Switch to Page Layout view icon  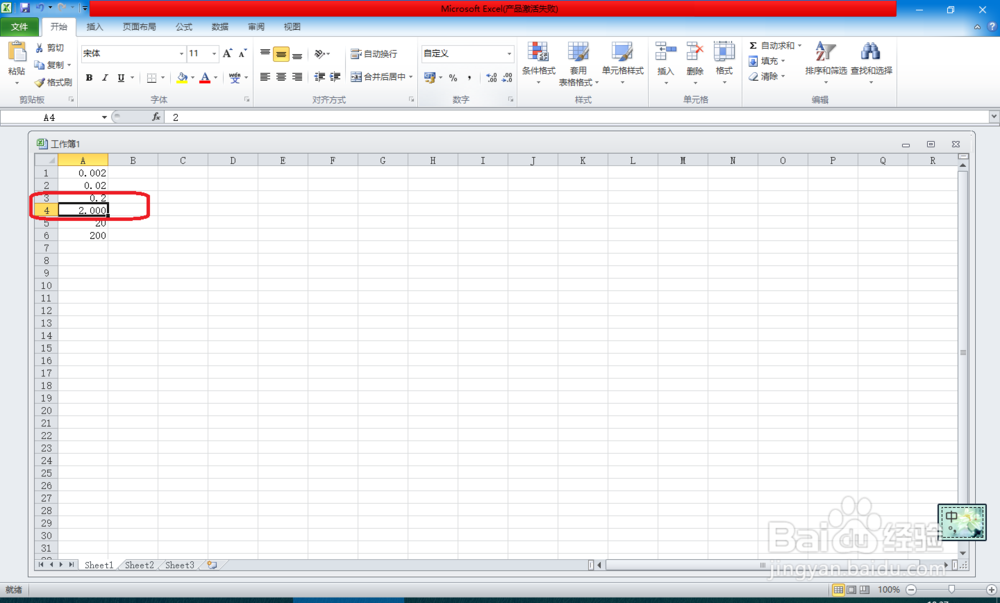pyautogui.click(x=851, y=590)
